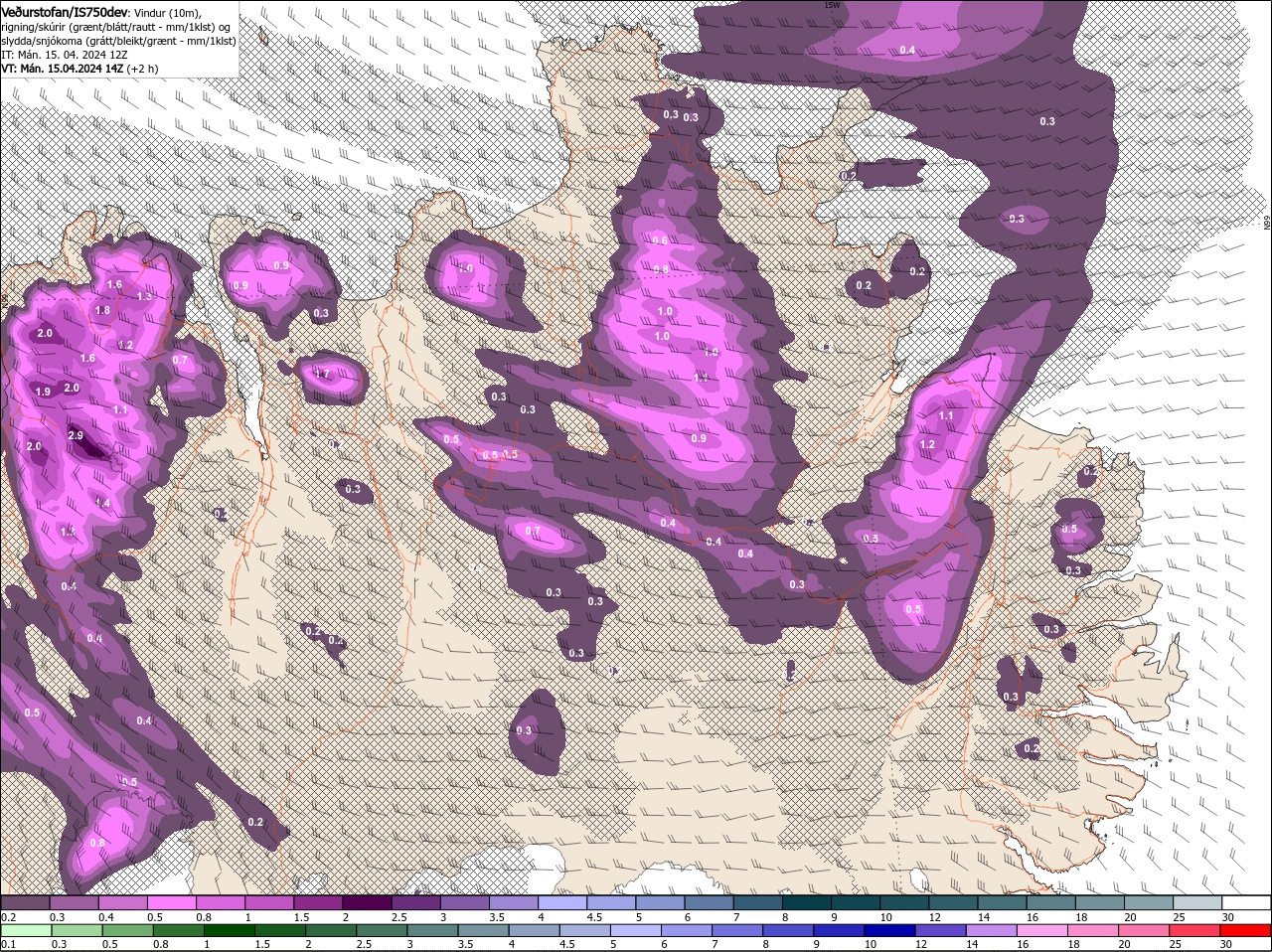Pick the bright red lower swatch labeled 30
Image resolution: width=1272 pixels, height=952 pixels.
tap(1246, 930)
